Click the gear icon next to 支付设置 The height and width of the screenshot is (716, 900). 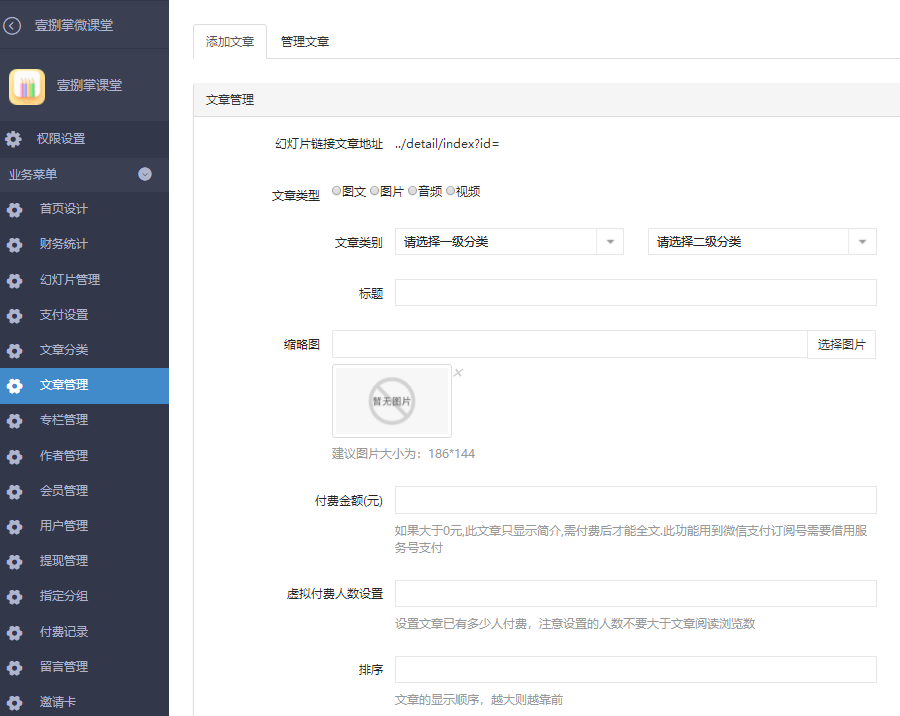point(14,315)
